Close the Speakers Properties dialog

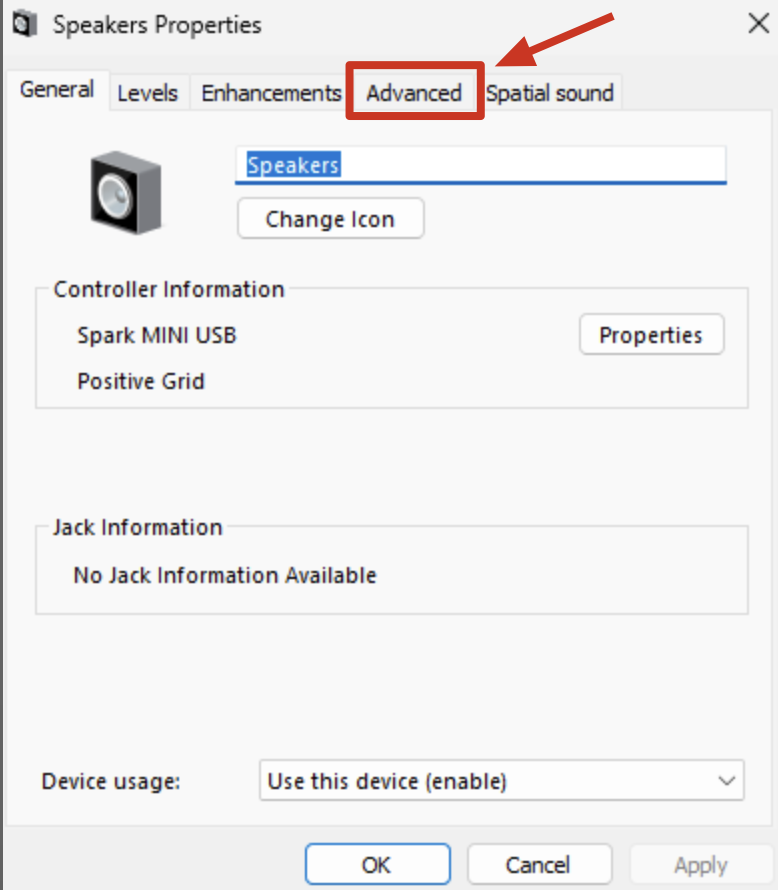(x=759, y=24)
